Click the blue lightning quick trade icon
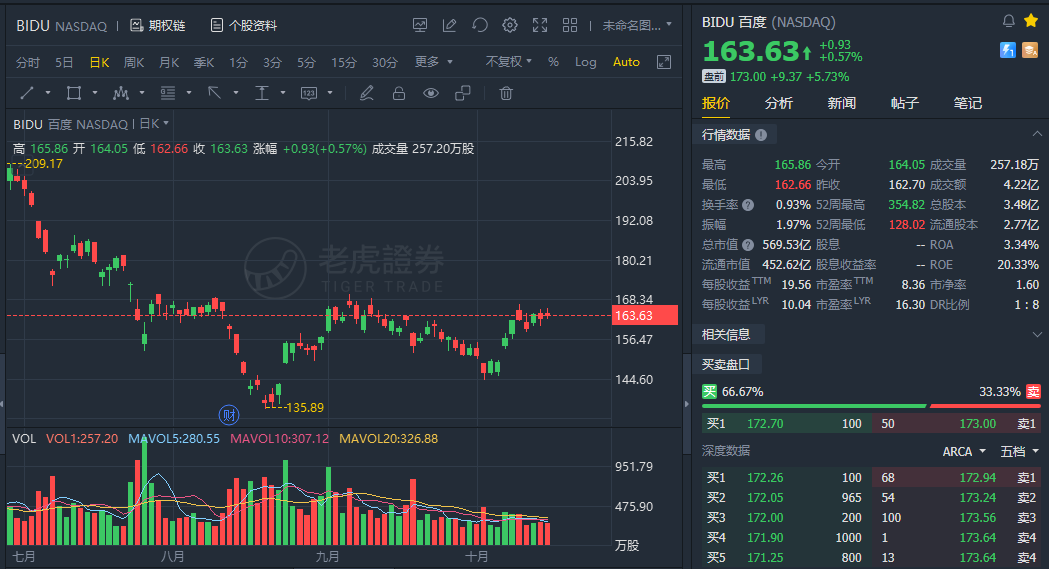Screen dimensions: 1049x569 [1008, 49]
